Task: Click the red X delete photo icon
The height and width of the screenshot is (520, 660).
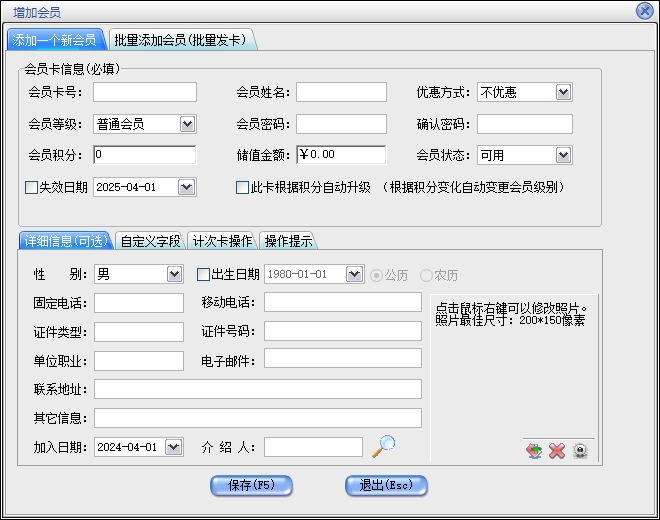Action: coord(557,451)
